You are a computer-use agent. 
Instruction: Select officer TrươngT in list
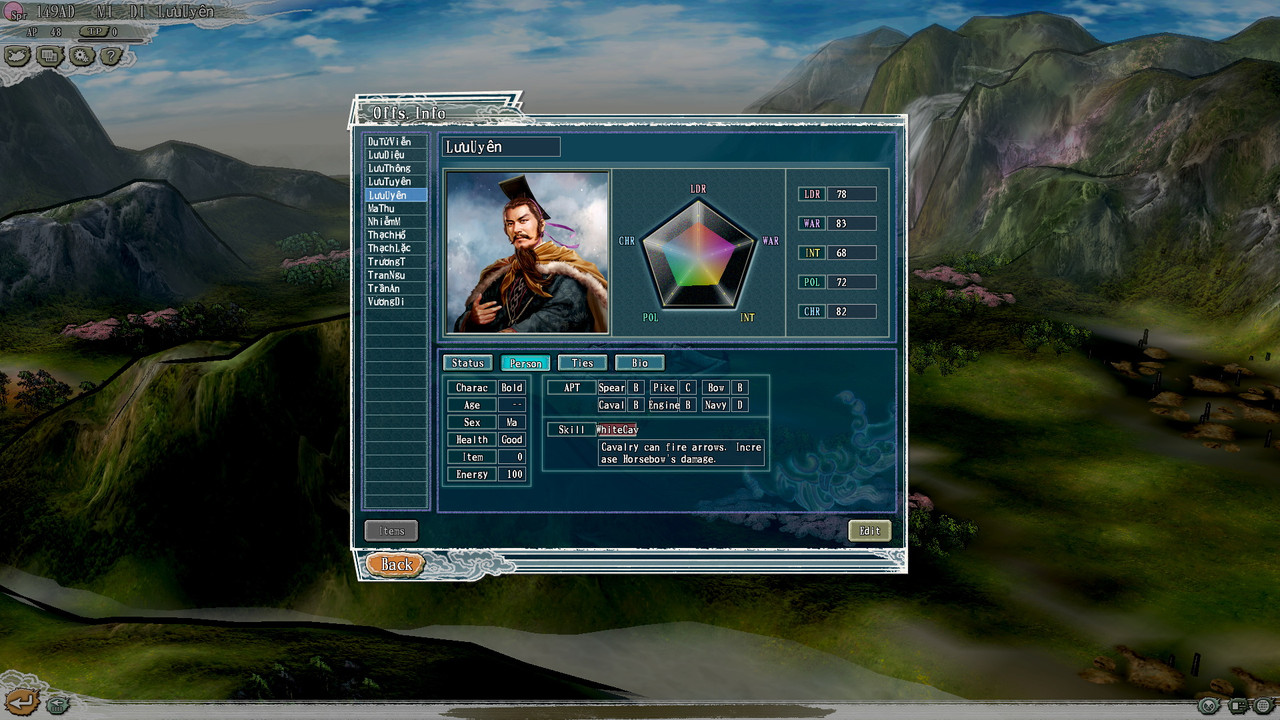(x=396, y=261)
